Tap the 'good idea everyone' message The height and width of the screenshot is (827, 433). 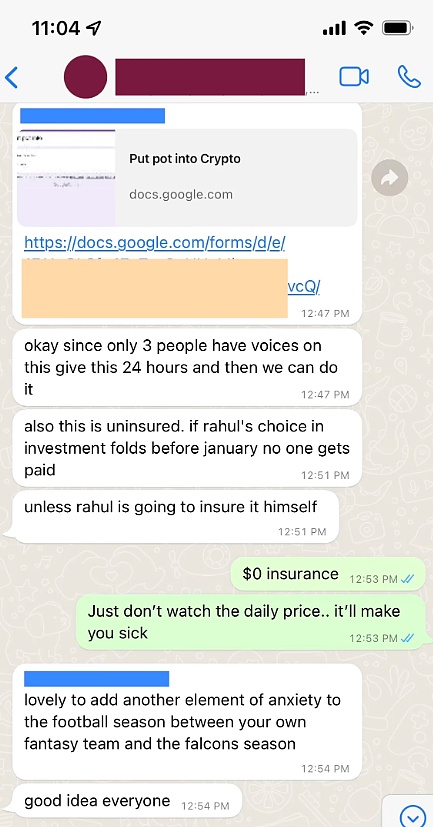(127, 801)
